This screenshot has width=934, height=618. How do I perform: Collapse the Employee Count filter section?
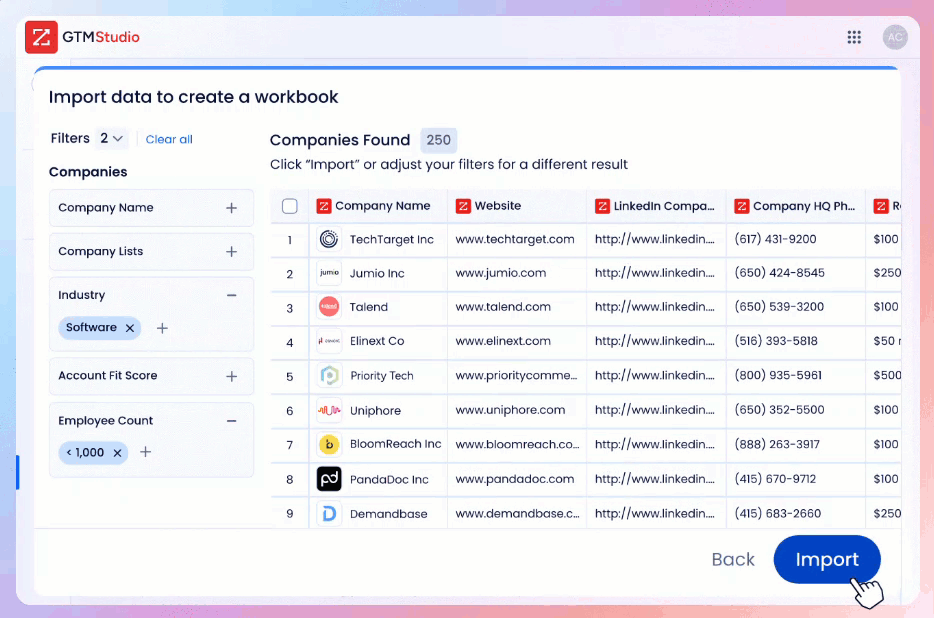pyautogui.click(x=232, y=421)
